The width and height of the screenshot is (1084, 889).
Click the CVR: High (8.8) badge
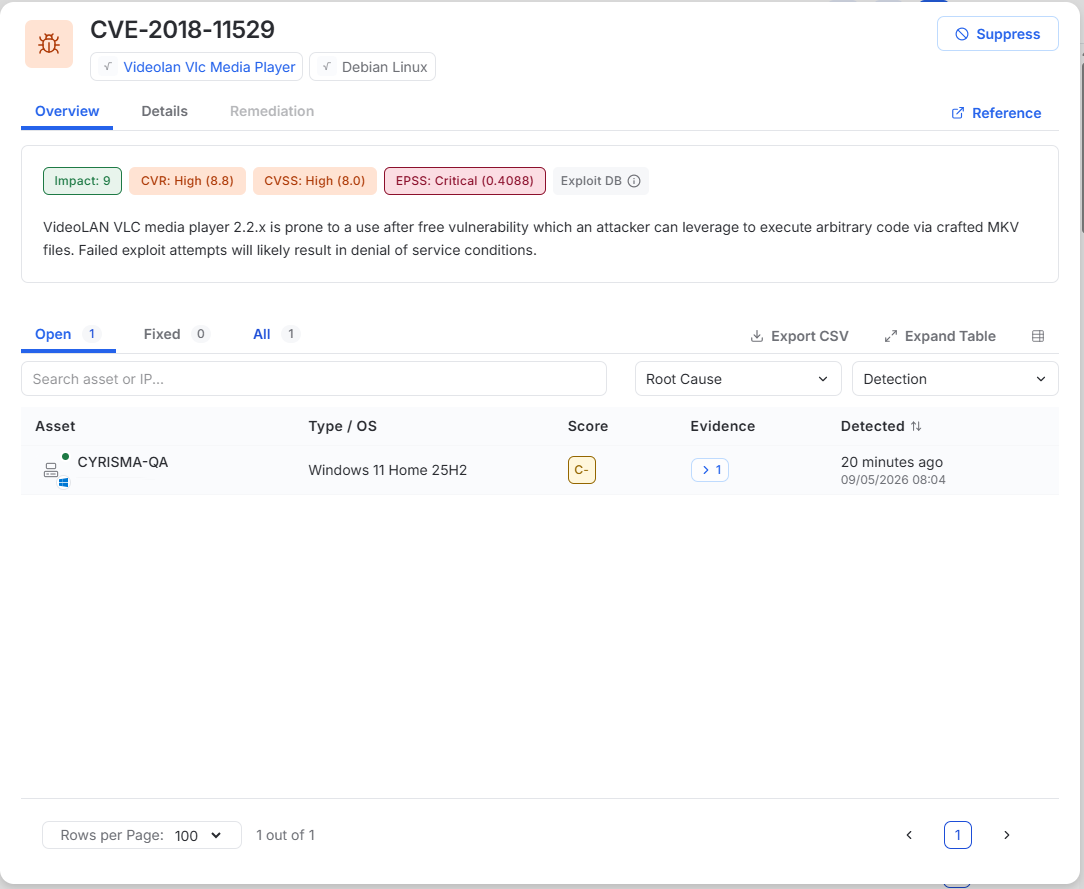(187, 181)
